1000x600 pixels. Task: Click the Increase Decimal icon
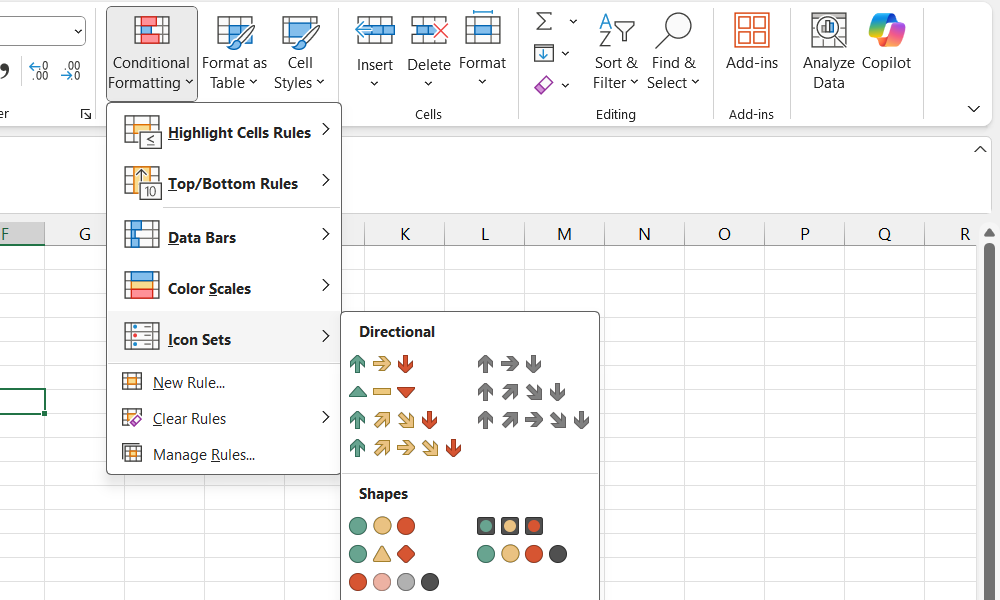coord(40,70)
